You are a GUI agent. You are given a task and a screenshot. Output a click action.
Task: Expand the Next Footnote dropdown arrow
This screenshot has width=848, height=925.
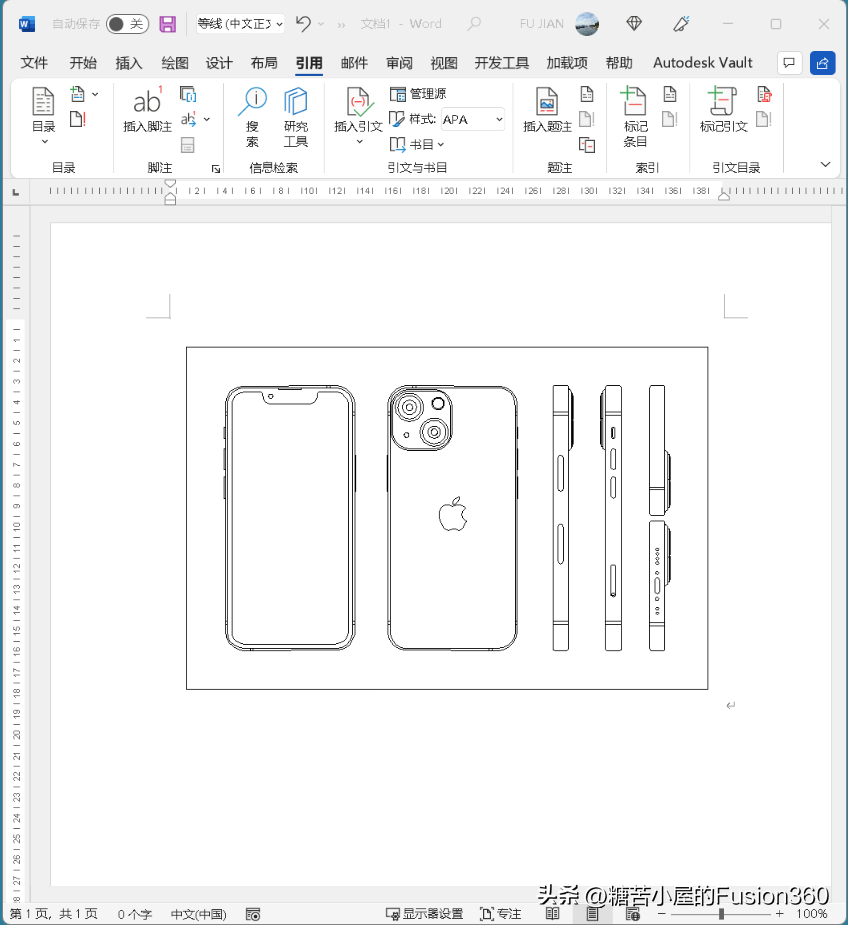tap(207, 119)
